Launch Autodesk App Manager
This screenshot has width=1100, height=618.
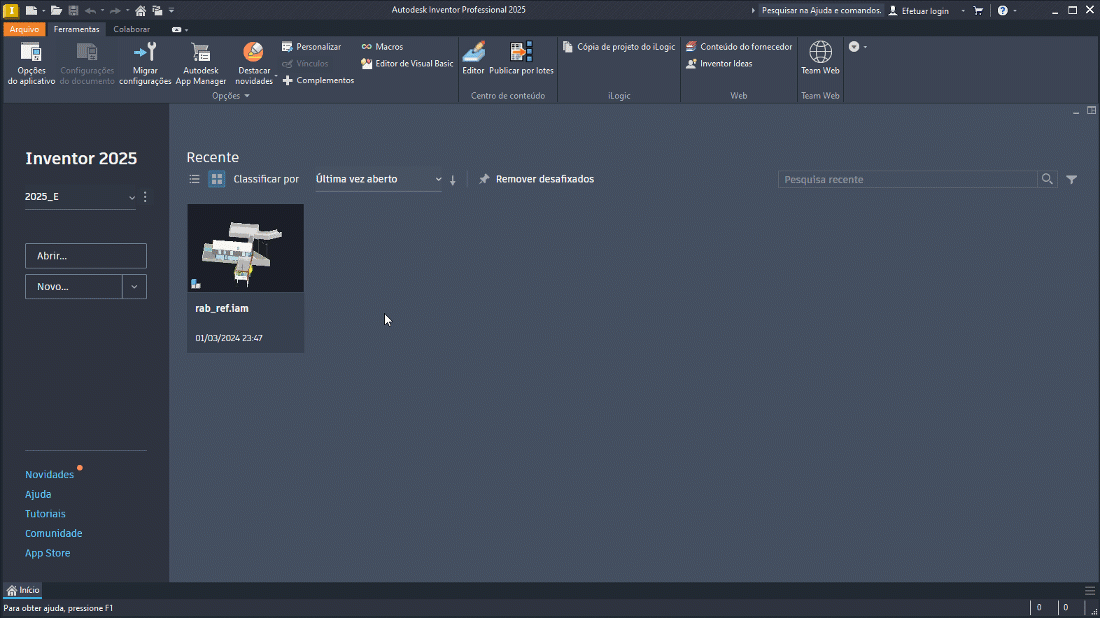[x=201, y=63]
